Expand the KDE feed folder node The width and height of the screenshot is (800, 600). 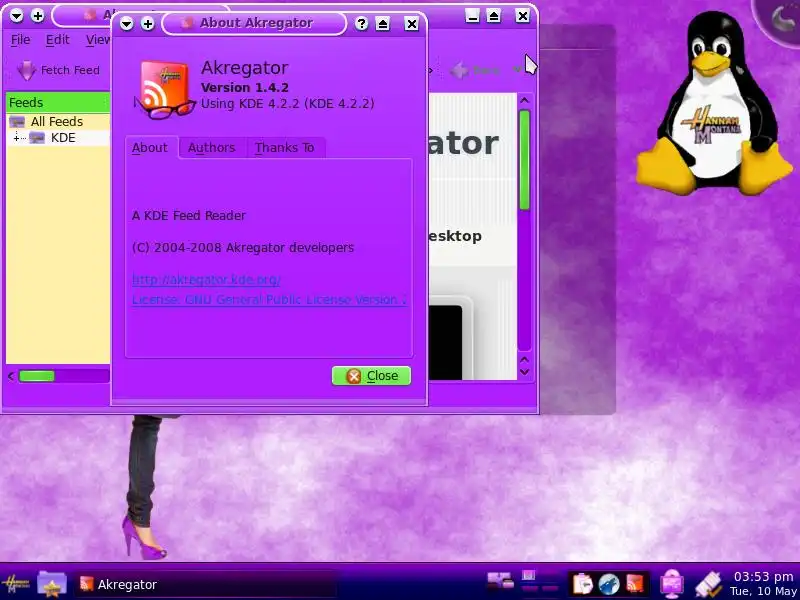click(17, 138)
